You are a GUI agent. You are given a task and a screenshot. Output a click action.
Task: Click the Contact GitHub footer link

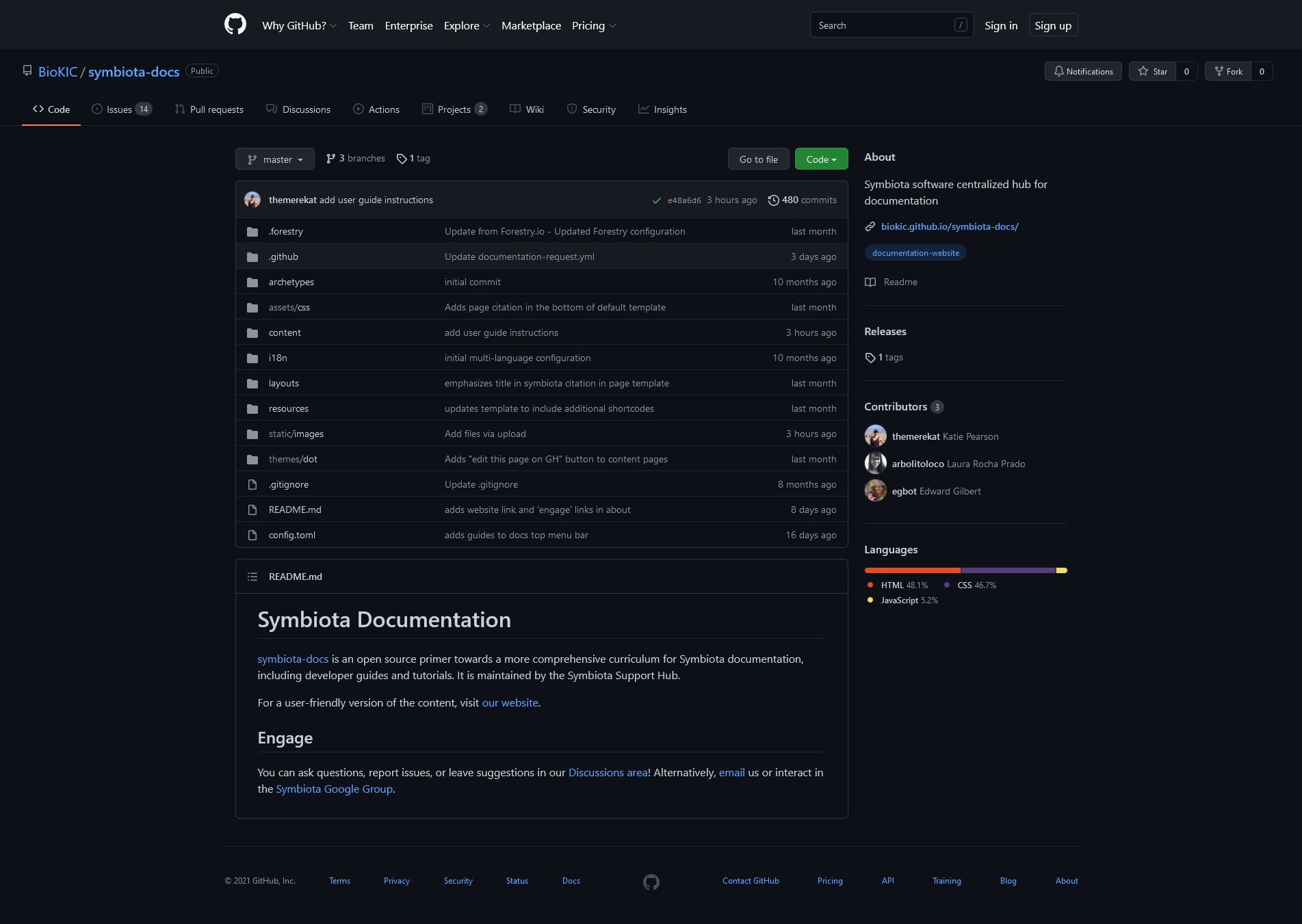(751, 881)
